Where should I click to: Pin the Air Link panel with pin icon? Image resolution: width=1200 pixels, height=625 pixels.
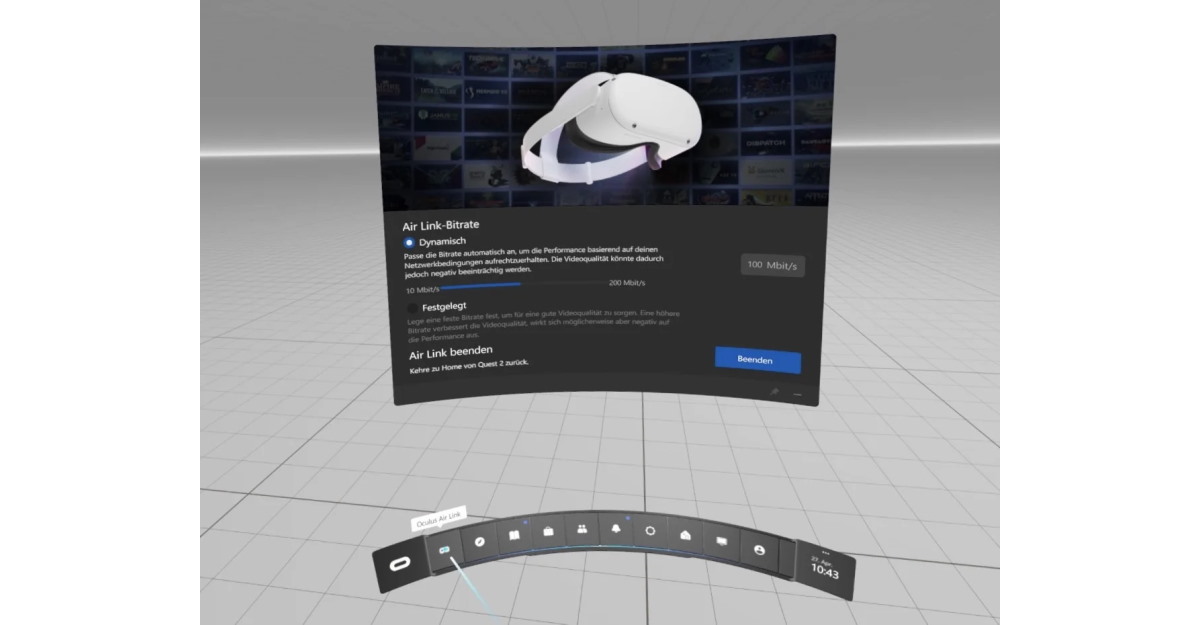[x=774, y=392]
